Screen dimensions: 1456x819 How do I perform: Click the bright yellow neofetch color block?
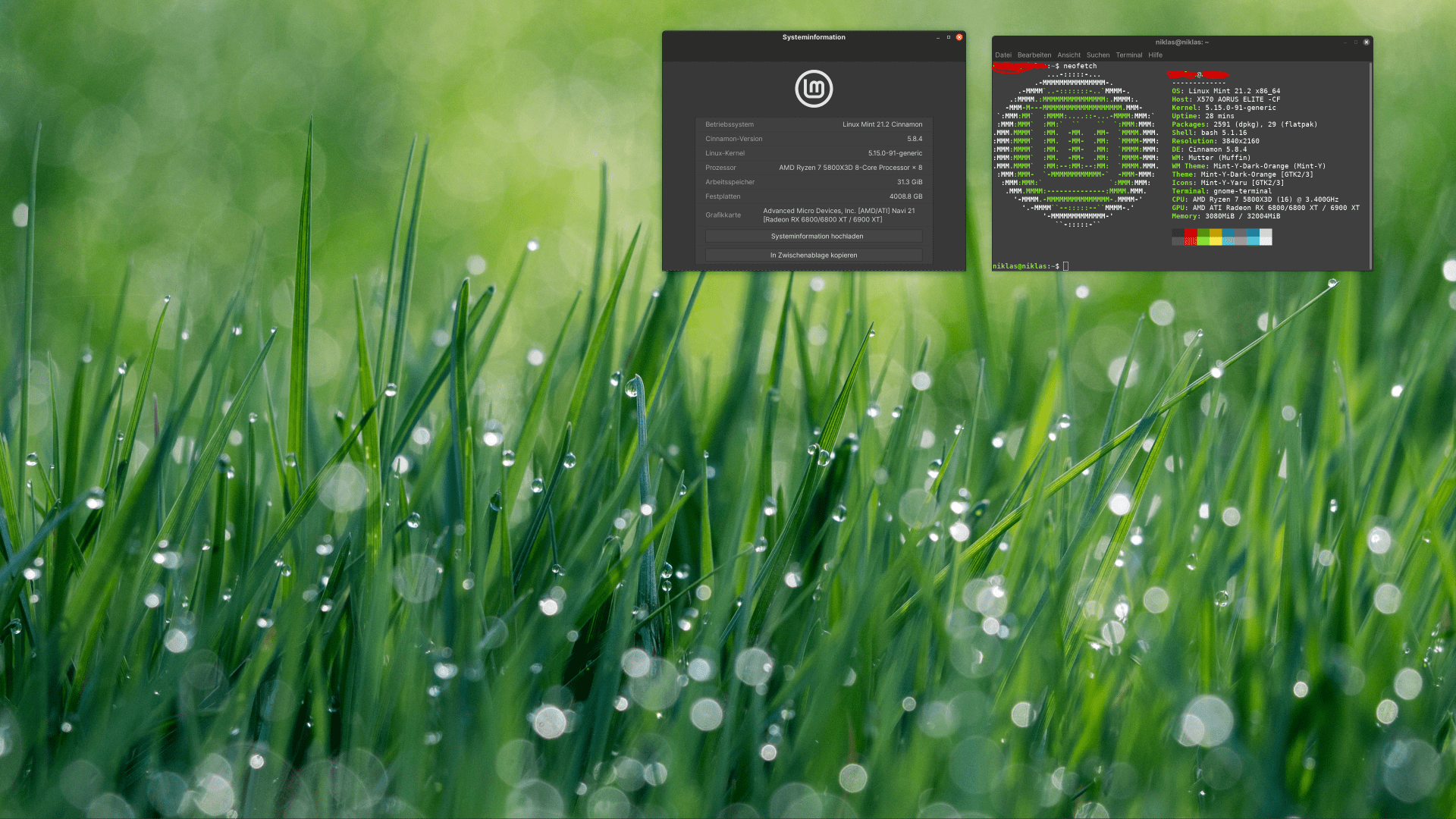[x=1216, y=241]
